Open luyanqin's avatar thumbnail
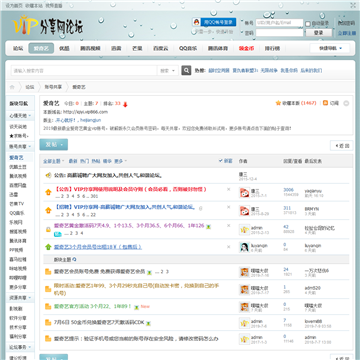The height and width of the screenshot is (360, 360). click(x=244, y=247)
